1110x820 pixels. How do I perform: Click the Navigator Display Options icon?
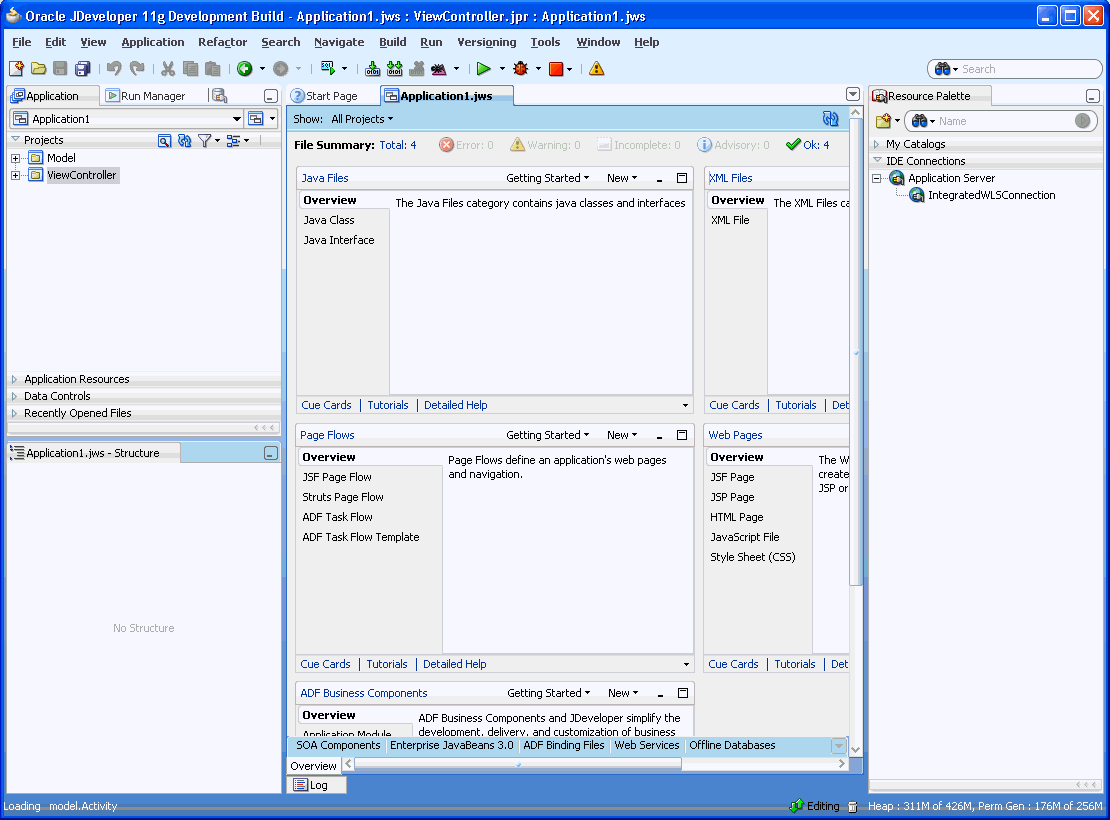point(233,141)
